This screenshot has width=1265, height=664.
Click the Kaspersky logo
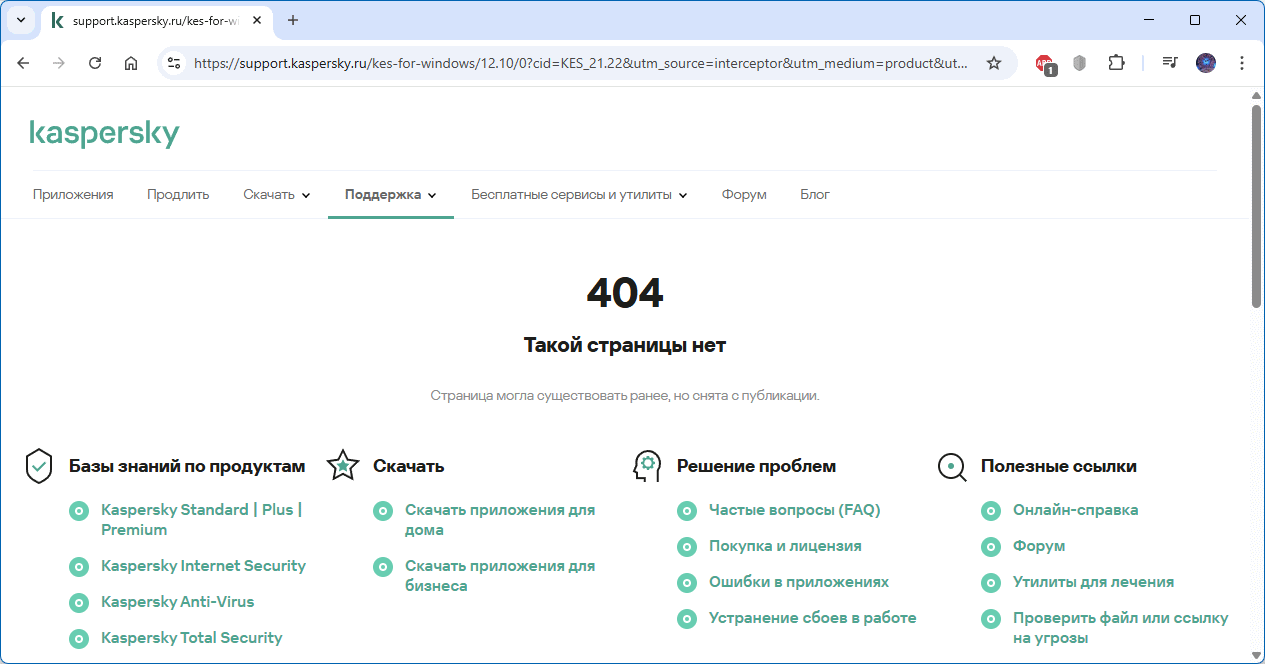(104, 134)
